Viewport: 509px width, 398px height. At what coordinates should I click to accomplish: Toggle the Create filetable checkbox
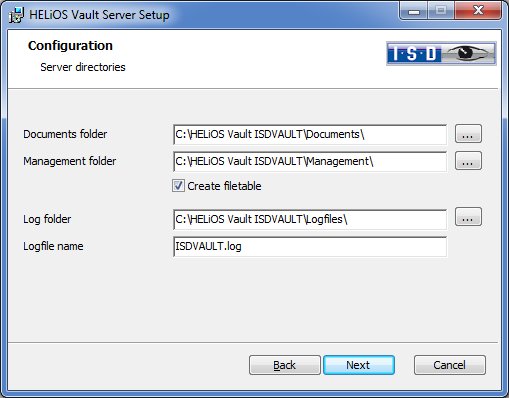tap(178, 186)
